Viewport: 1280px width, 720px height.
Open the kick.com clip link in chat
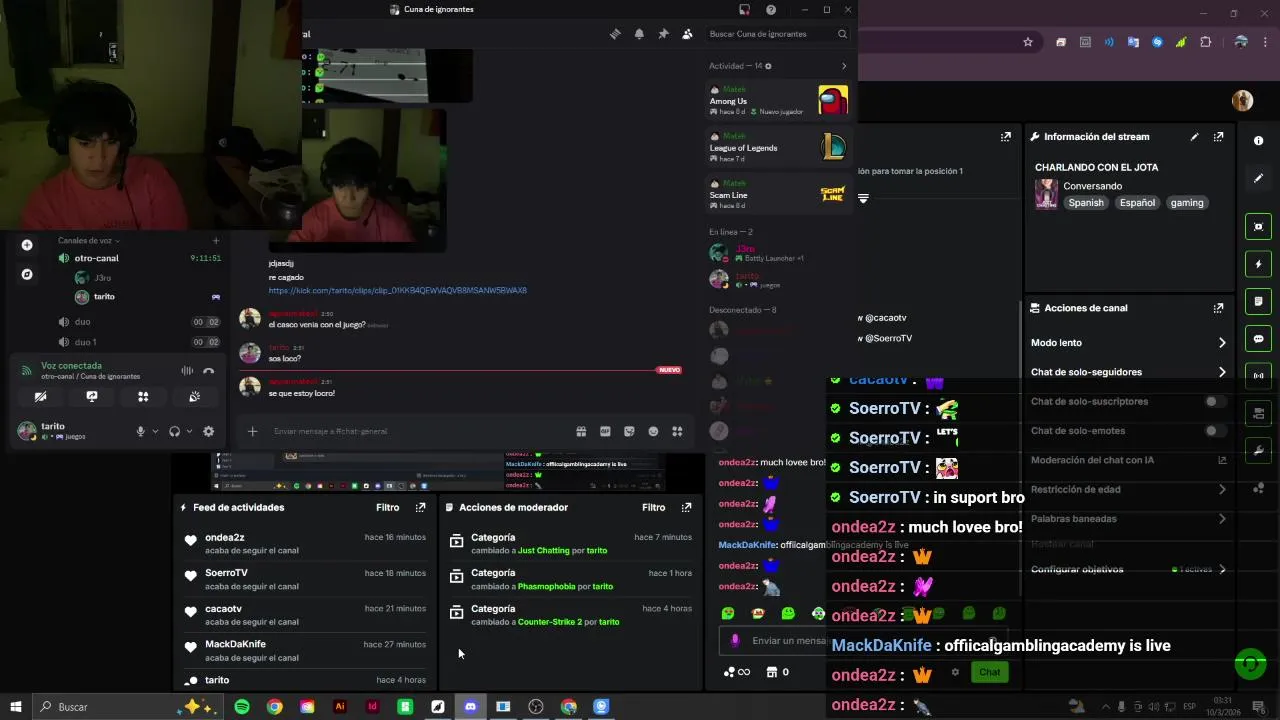pos(397,291)
